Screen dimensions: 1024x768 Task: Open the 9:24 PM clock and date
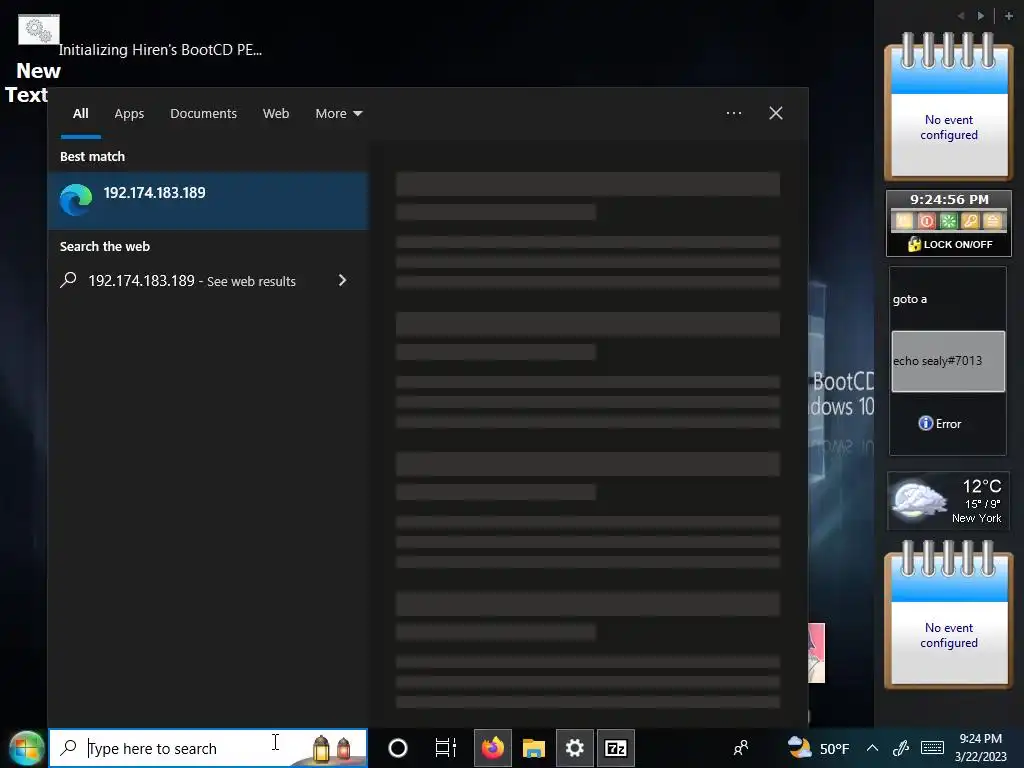(x=980, y=748)
